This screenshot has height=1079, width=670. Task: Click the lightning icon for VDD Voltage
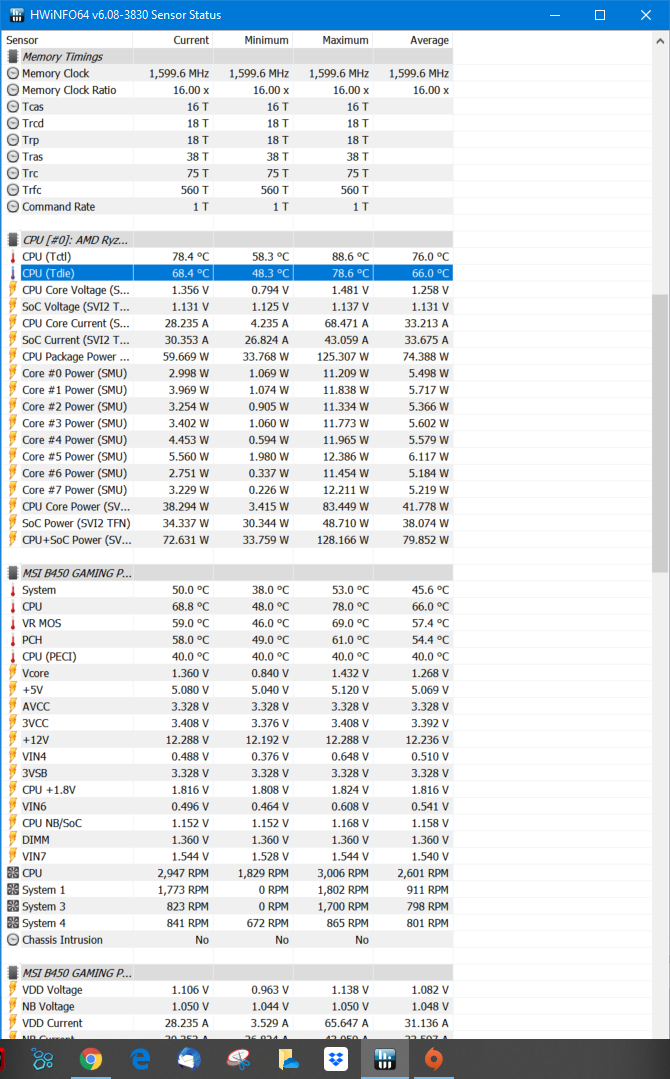[x=12, y=990]
